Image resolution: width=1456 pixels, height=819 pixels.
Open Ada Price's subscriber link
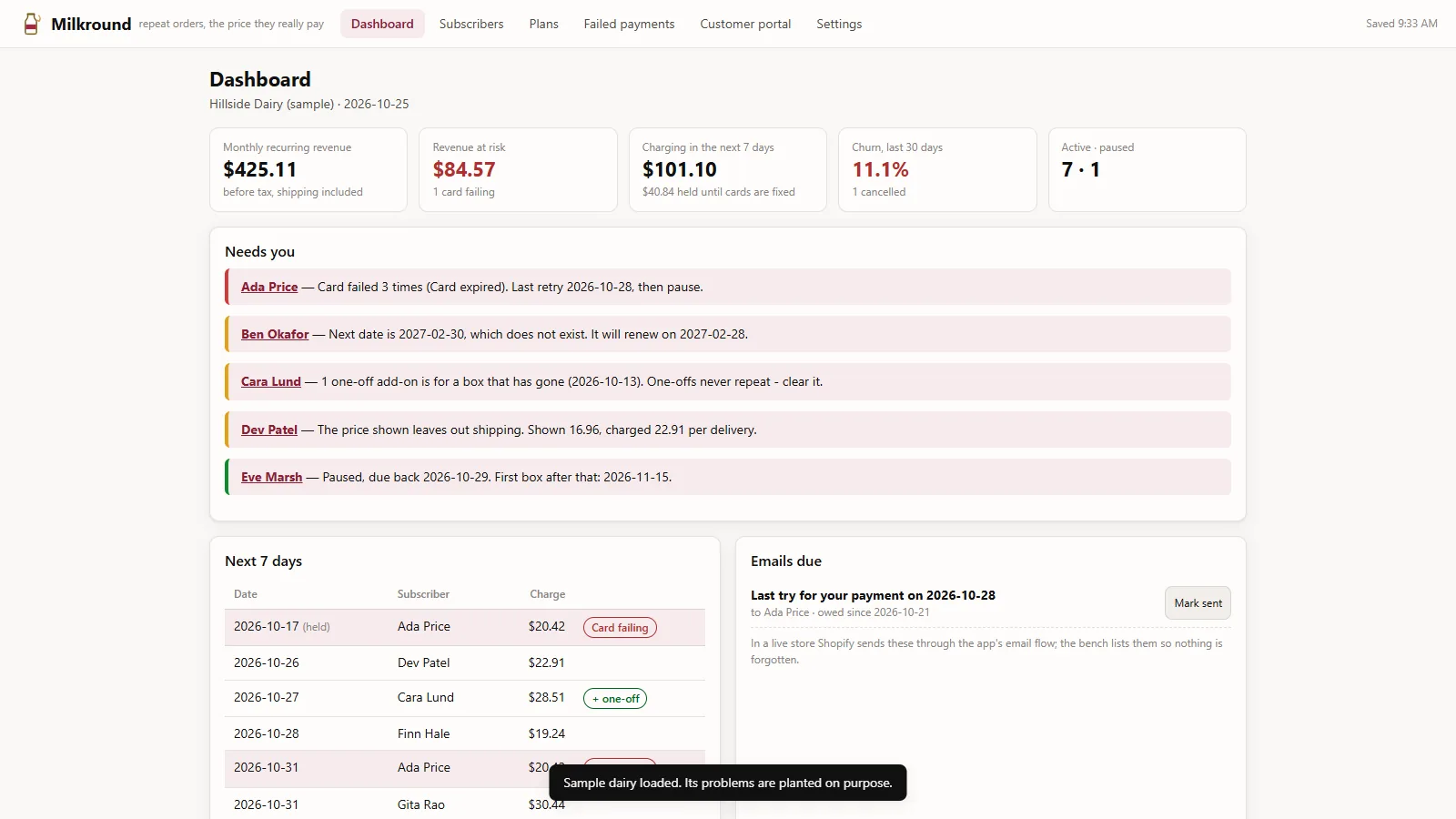pyautogui.click(x=269, y=287)
